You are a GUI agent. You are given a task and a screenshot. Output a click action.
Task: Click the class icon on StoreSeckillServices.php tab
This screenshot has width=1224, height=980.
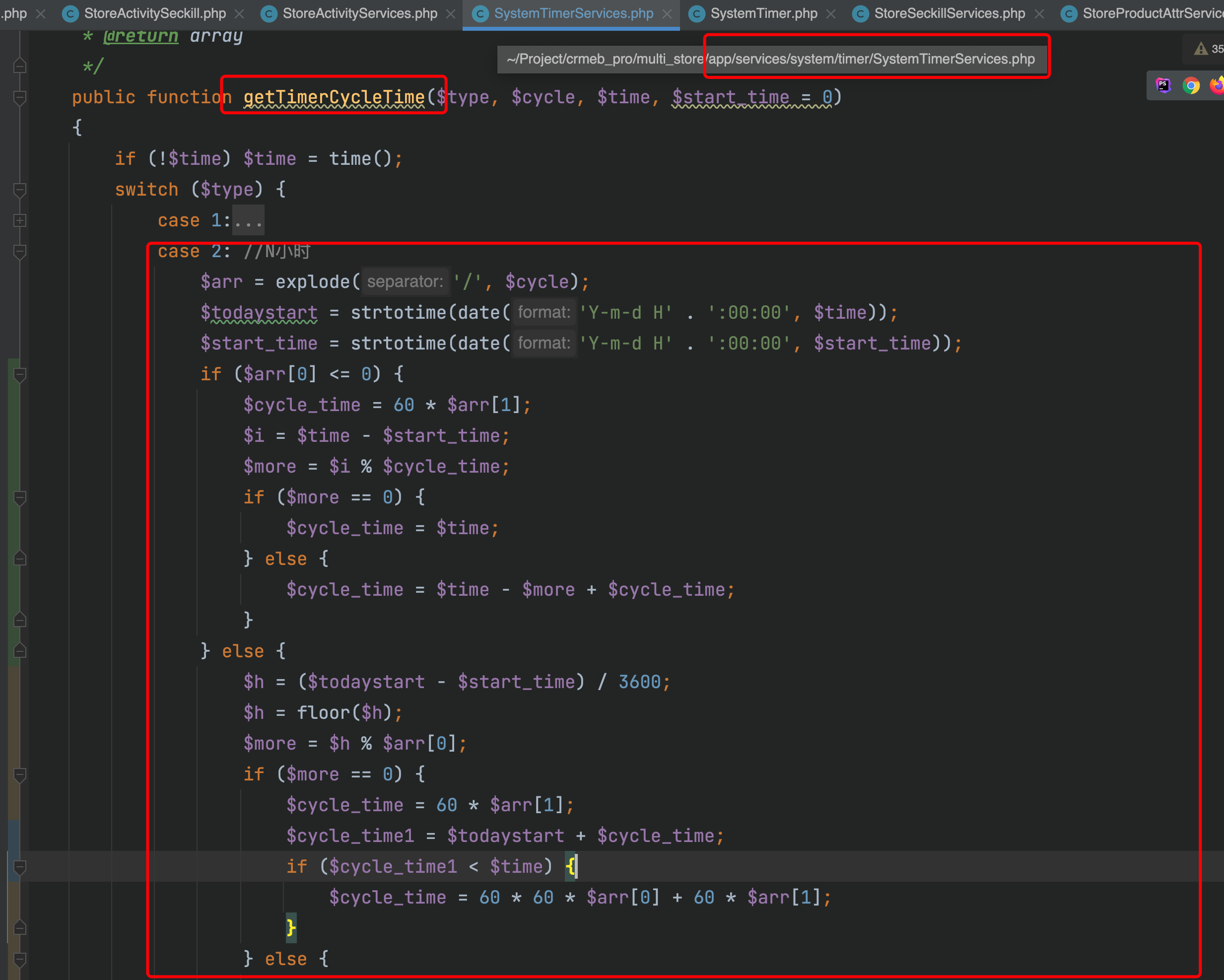coord(861,13)
